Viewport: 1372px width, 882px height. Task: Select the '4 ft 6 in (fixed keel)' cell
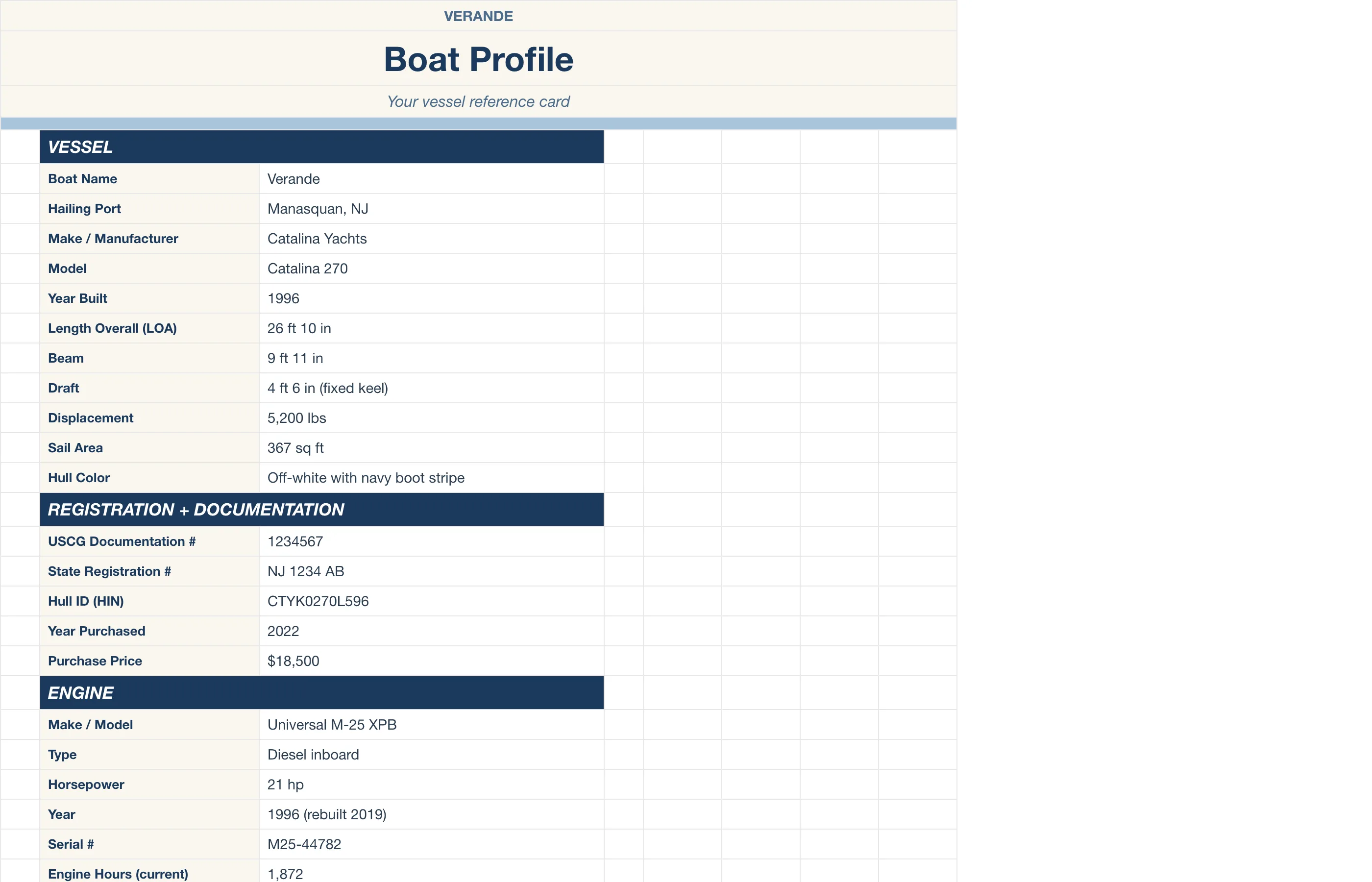click(431, 388)
